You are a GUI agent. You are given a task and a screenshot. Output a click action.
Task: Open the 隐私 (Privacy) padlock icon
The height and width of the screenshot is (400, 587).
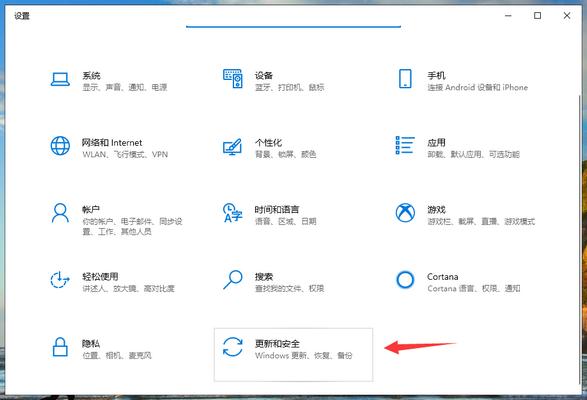click(60, 347)
